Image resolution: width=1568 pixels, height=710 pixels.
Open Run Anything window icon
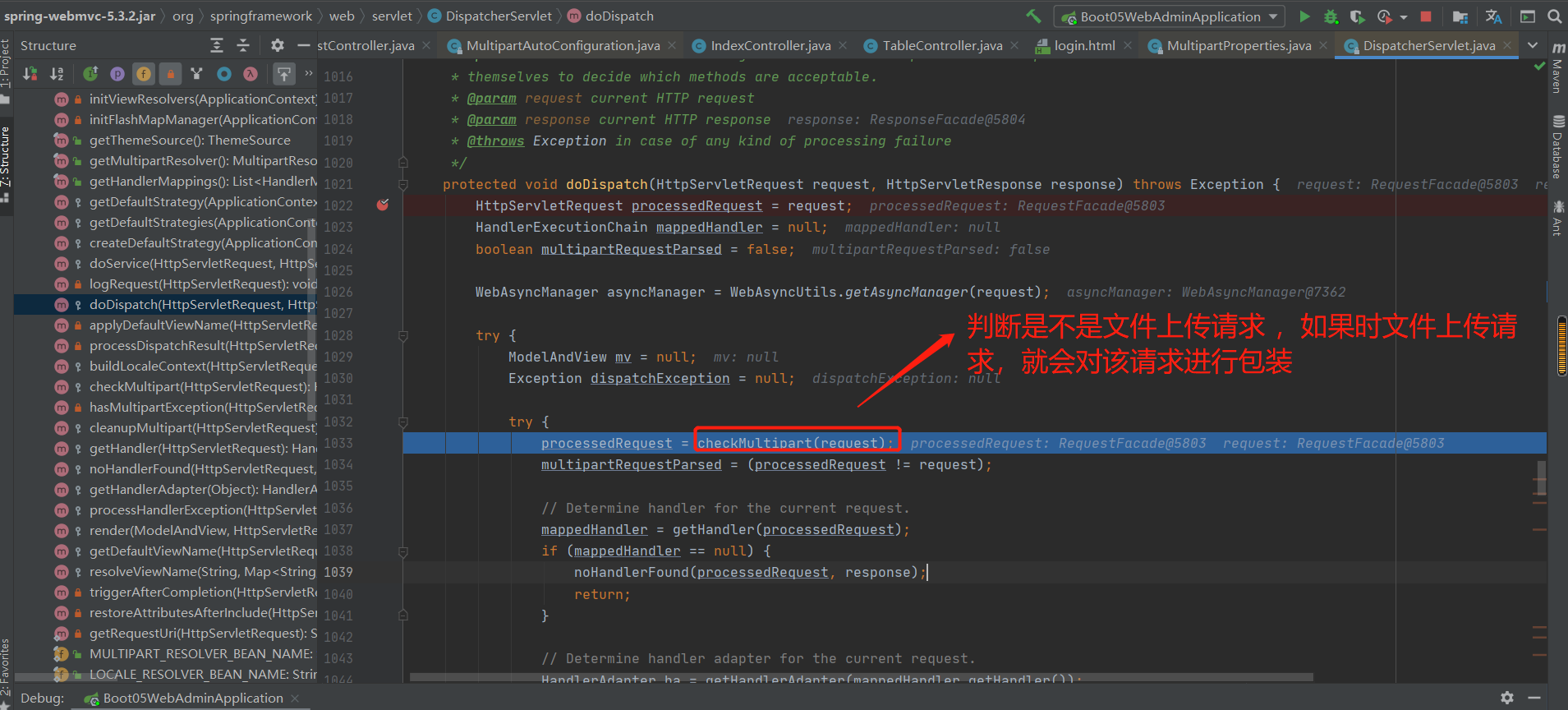tap(1528, 16)
